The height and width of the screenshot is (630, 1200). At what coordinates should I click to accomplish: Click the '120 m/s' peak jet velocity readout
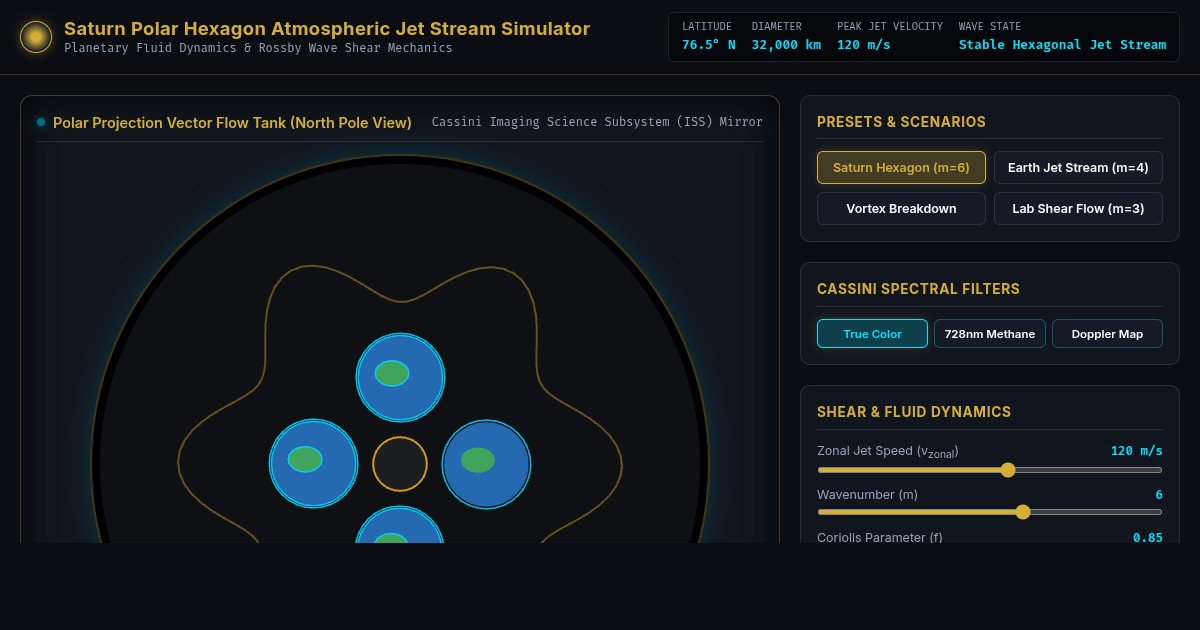point(864,44)
